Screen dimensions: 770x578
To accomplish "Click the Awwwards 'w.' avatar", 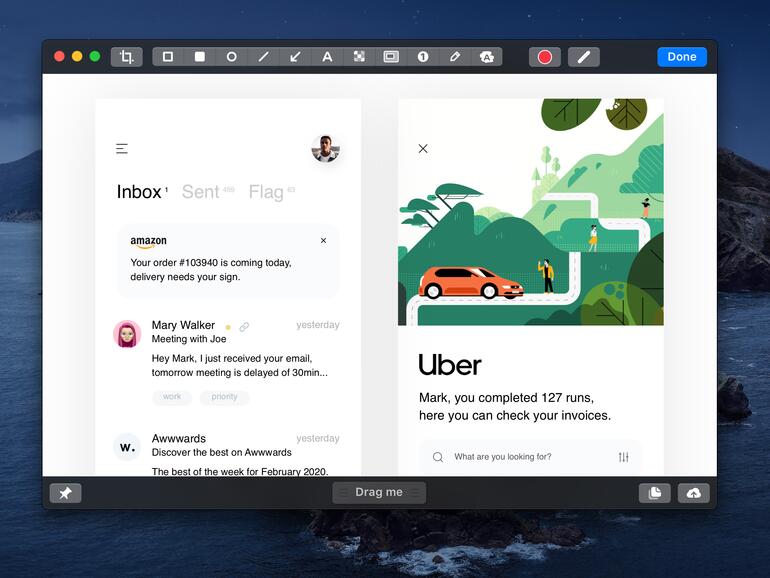I will [127, 447].
